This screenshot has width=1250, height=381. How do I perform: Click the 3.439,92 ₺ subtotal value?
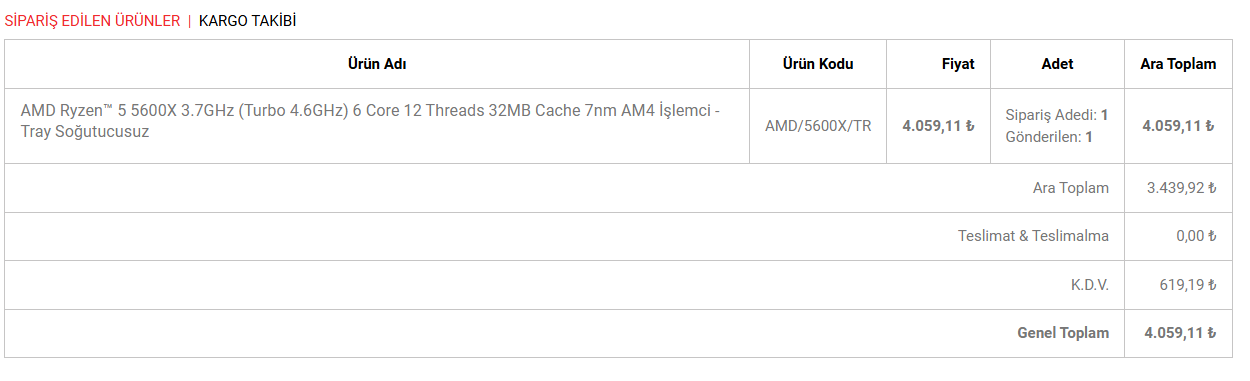(x=1180, y=188)
